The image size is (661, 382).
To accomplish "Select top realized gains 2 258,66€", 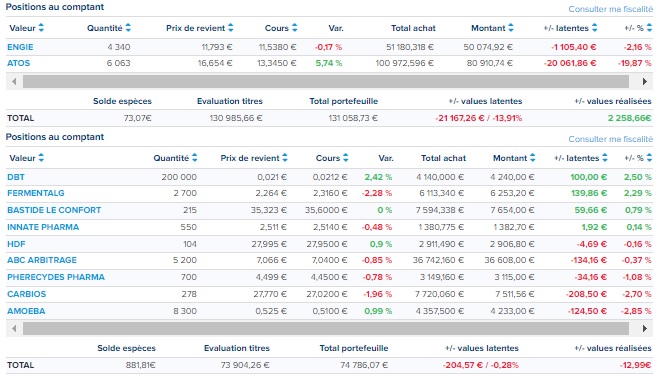I will coord(629,118).
